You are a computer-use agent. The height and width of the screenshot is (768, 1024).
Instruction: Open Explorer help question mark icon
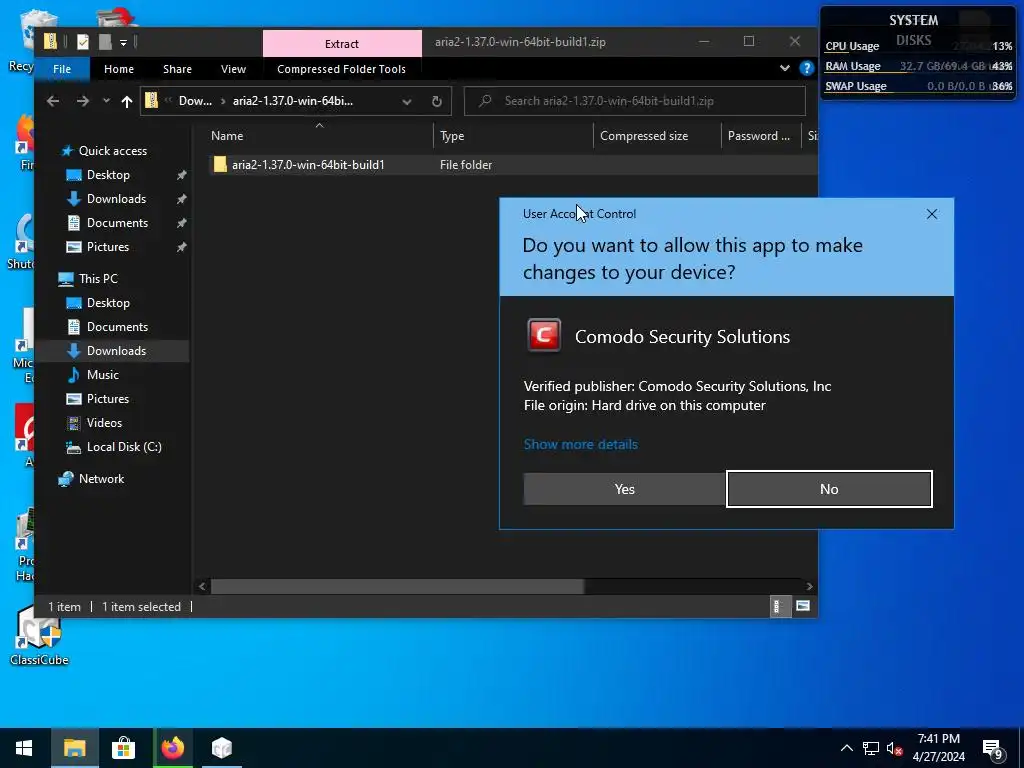coord(807,68)
